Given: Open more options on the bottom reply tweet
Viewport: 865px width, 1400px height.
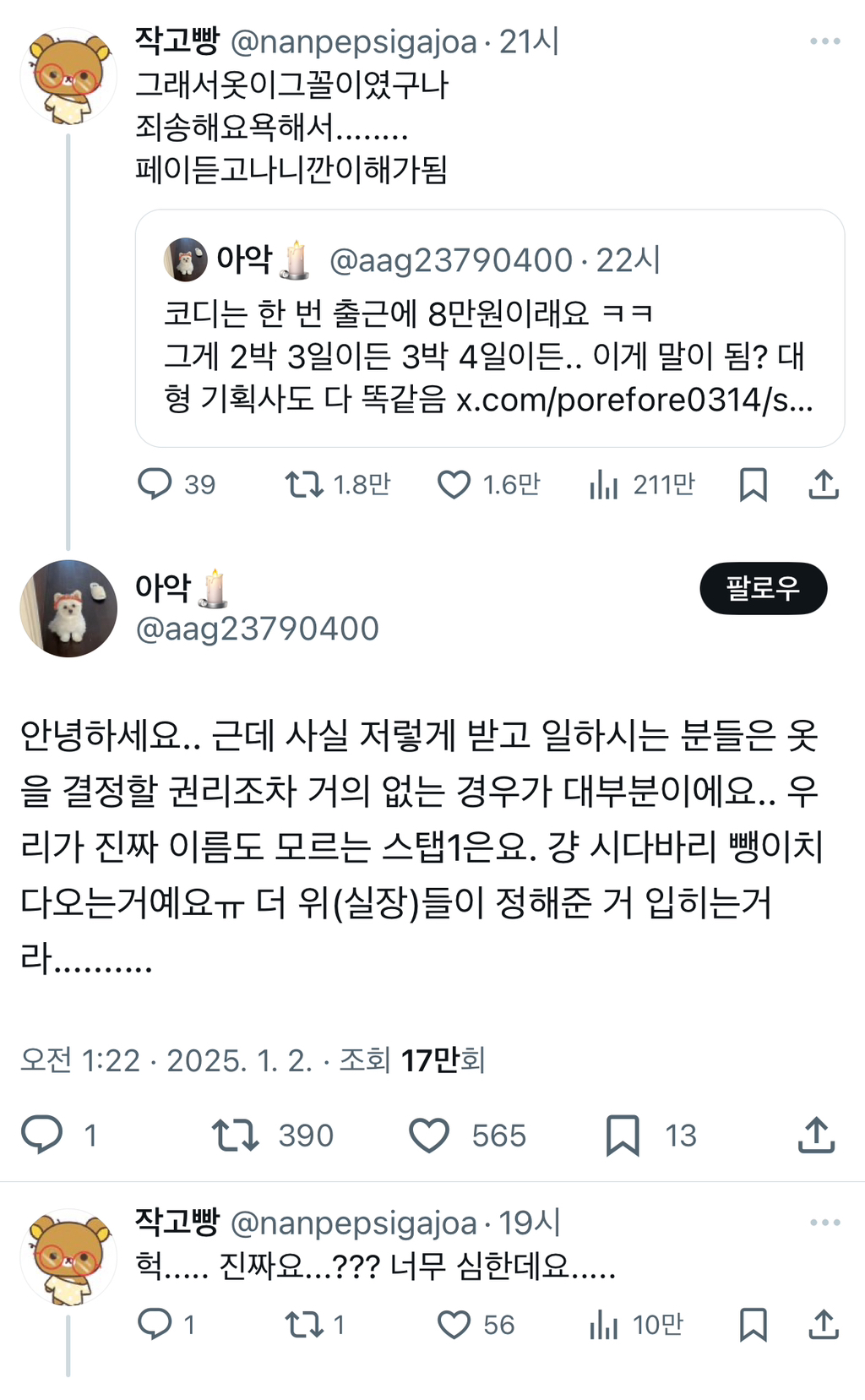Looking at the screenshot, I should (x=824, y=1223).
